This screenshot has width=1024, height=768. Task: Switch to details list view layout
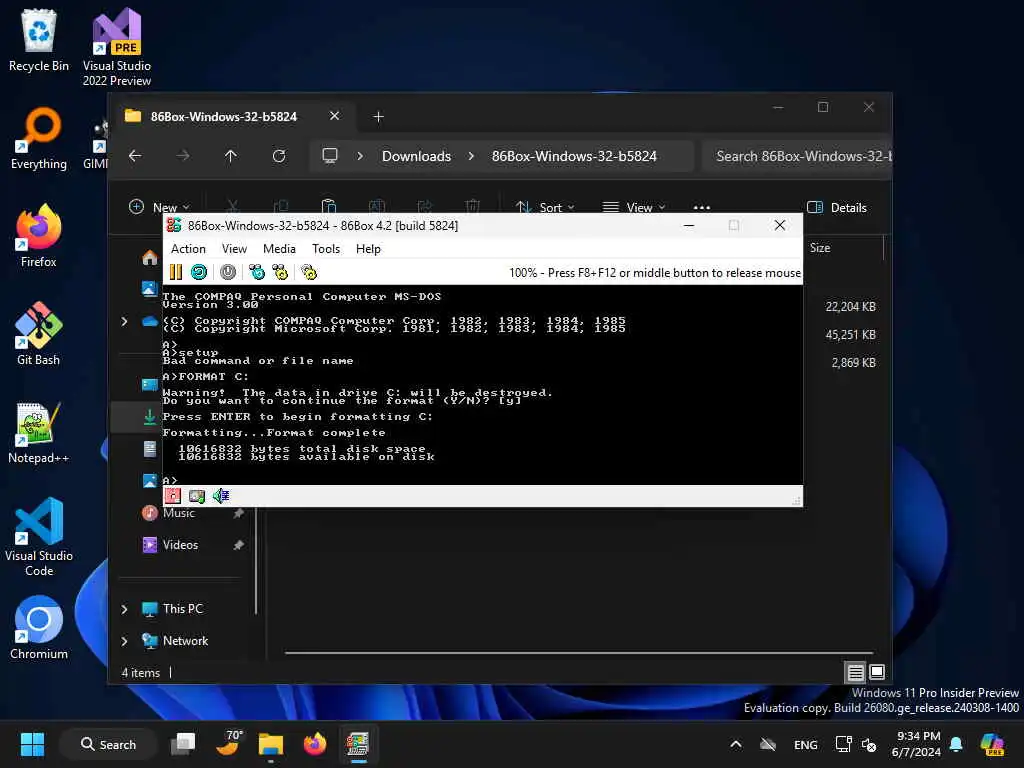coord(855,671)
